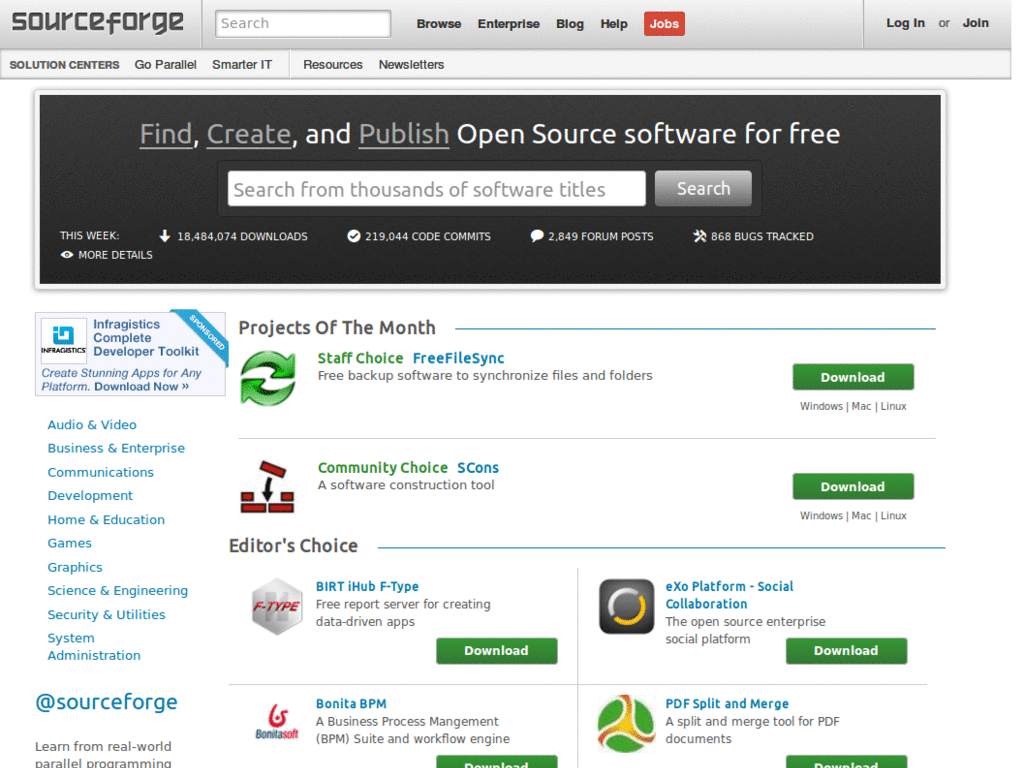Click the SourceForge logo
This screenshot has height=768, width=1024.
[x=98, y=22]
